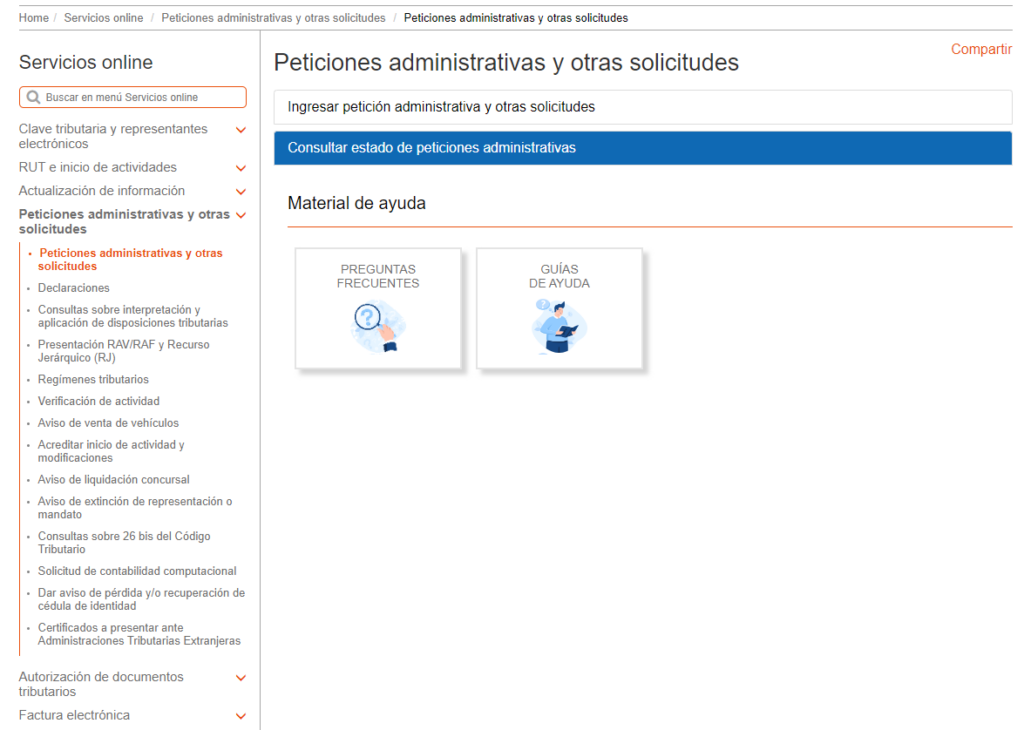The image size is (1024, 730).
Task: Select Declaraciones subitem
Action: click(73, 288)
